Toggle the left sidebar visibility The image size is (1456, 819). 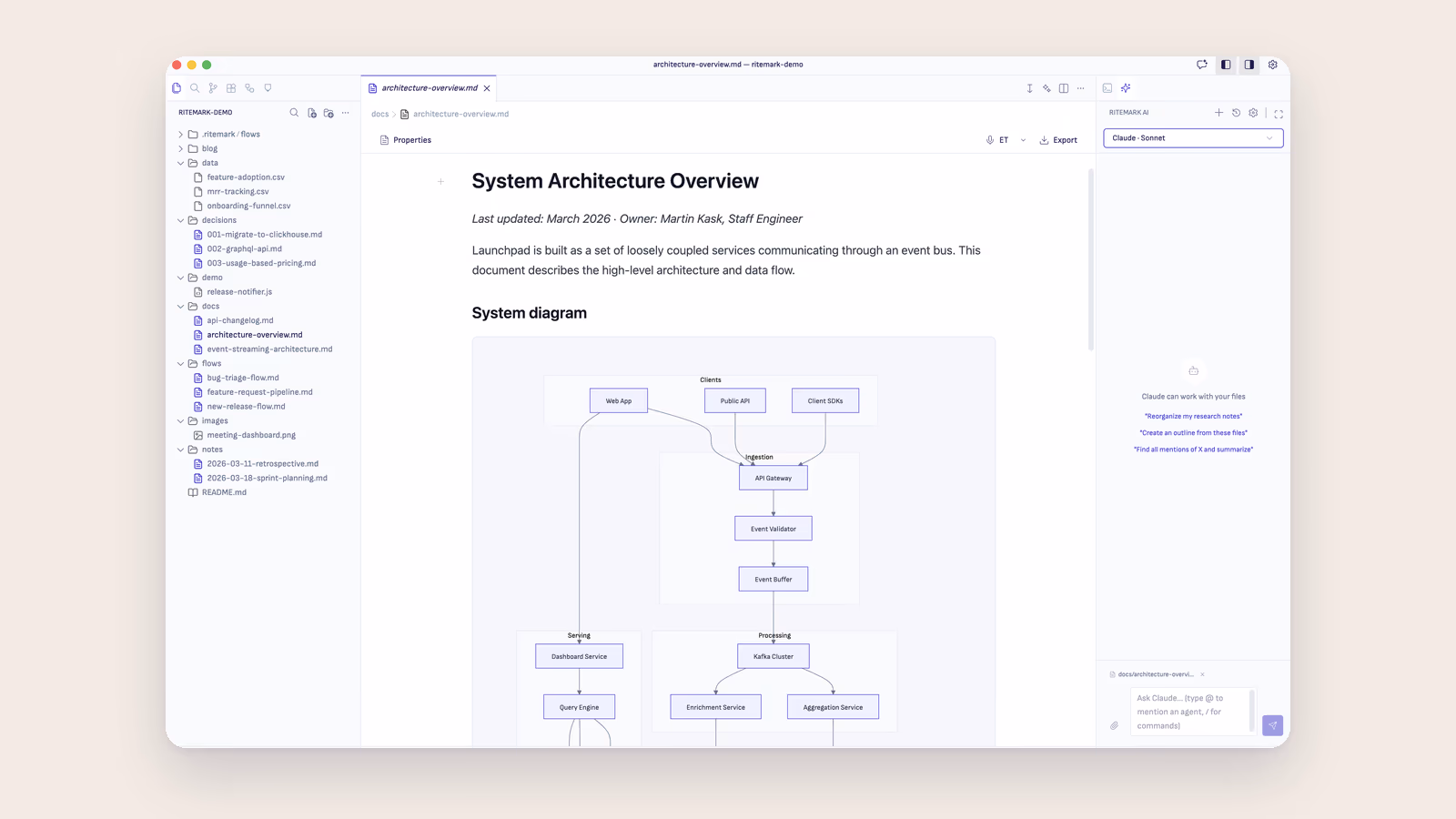click(x=1226, y=65)
